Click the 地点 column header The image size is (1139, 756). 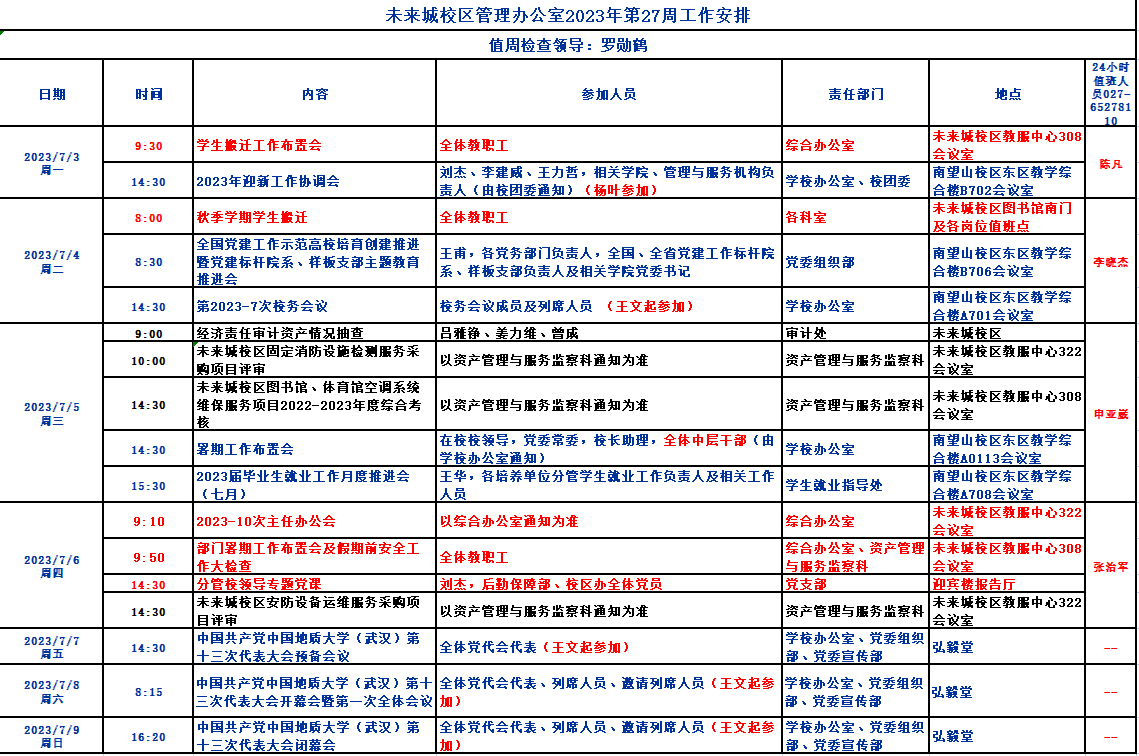point(1007,94)
